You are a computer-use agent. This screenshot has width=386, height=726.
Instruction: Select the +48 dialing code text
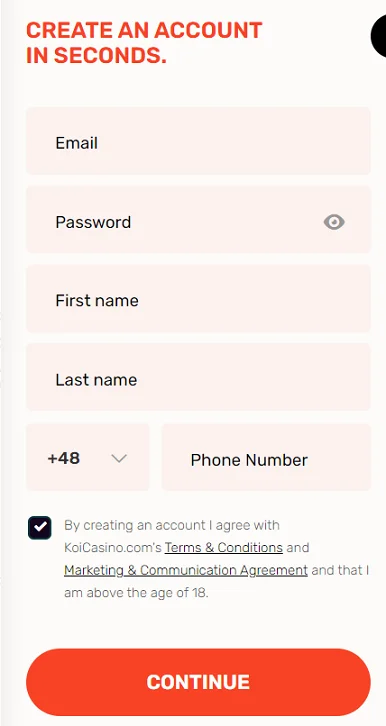pyautogui.click(x=64, y=458)
